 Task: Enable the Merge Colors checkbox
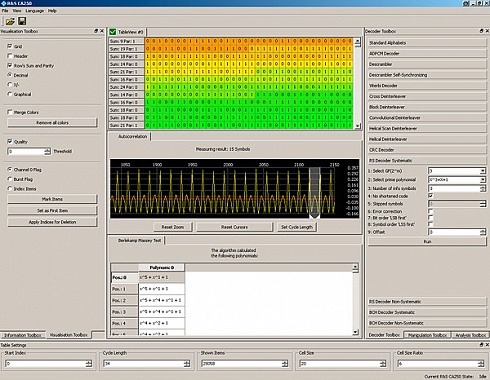click(10, 112)
